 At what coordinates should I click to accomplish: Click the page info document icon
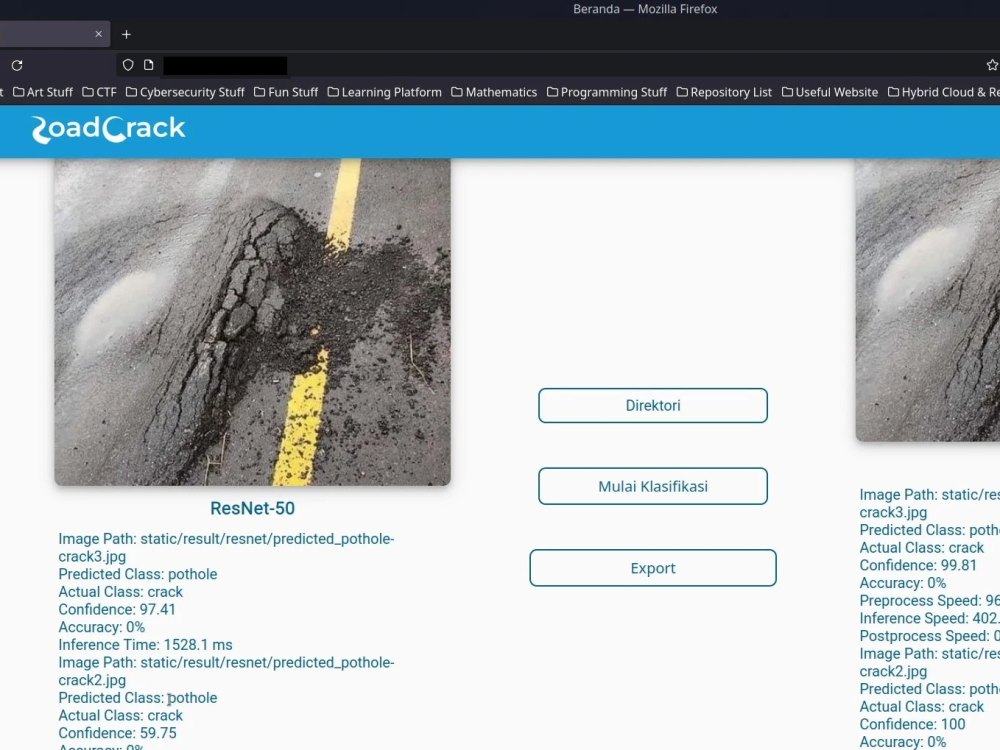point(149,65)
